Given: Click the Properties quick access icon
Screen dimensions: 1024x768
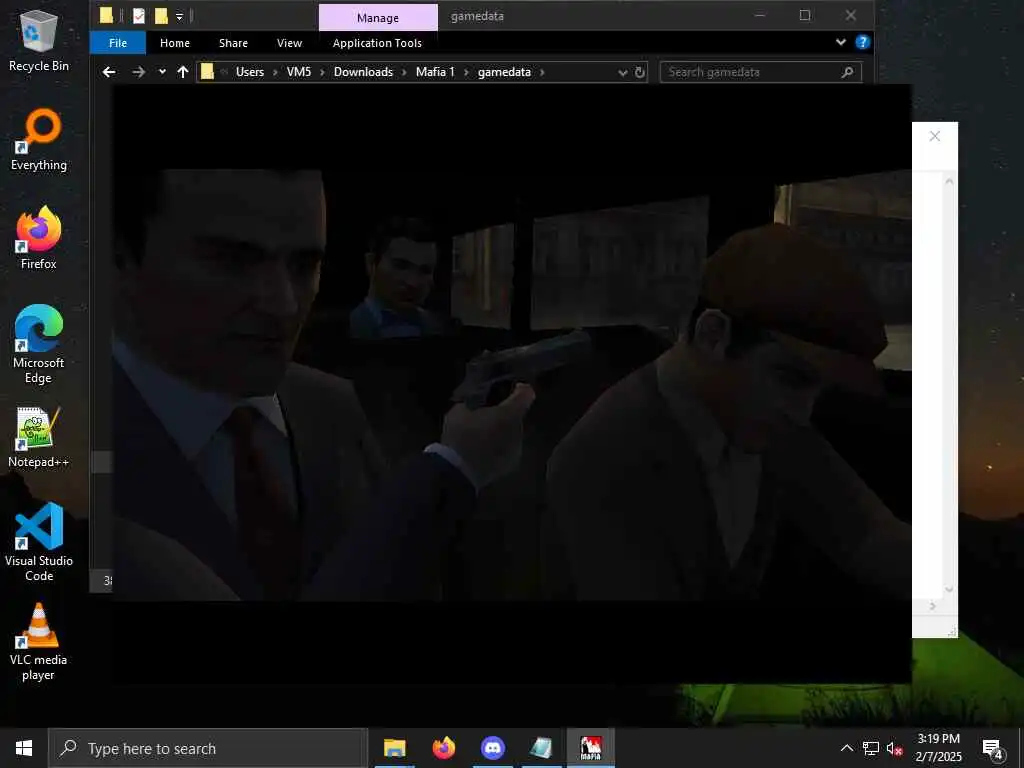Looking at the screenshot, I should pos(138,16).
